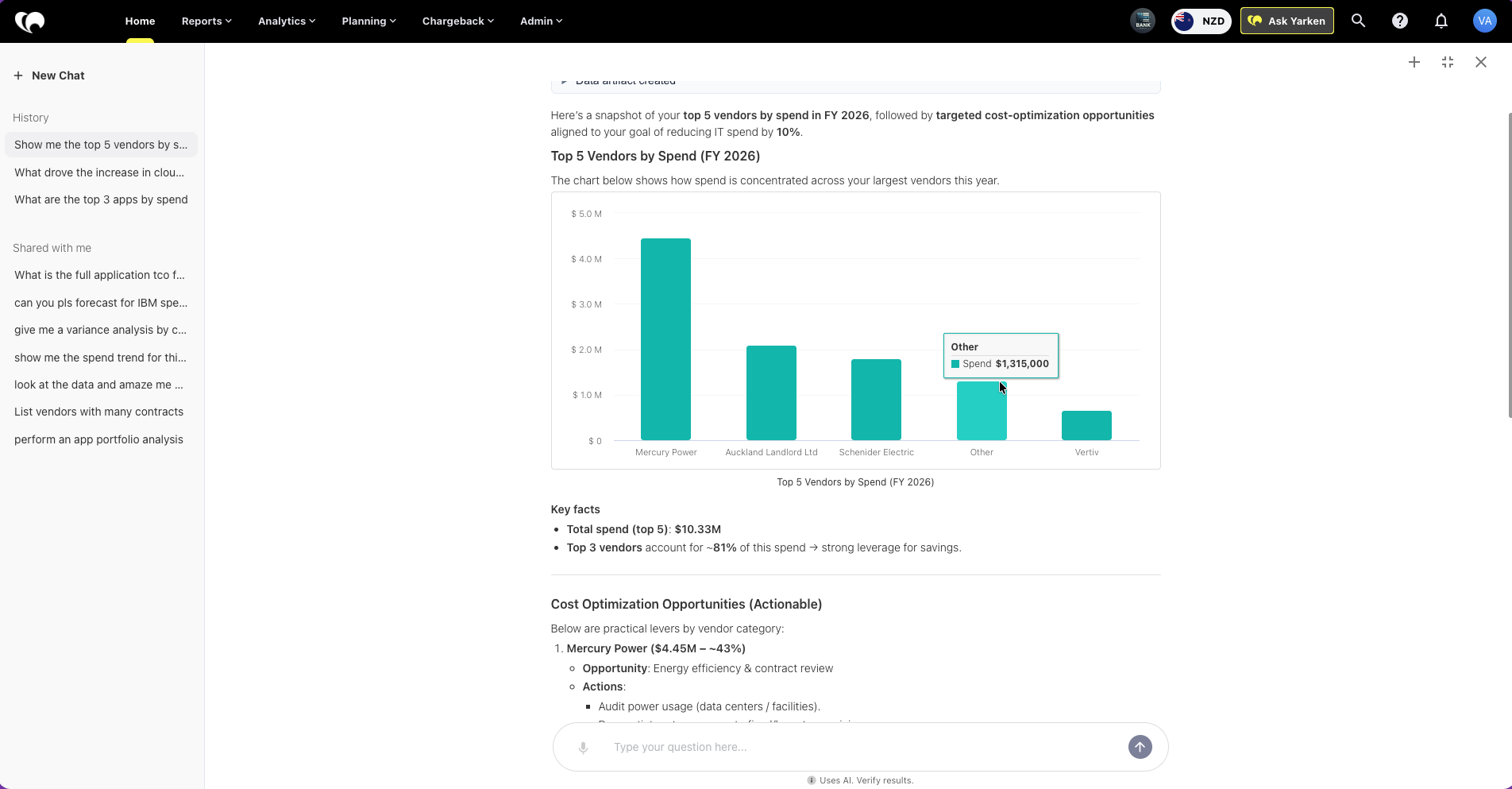Go to the Home tab
Screen dimensions: 1512x789
click(140, 21)
